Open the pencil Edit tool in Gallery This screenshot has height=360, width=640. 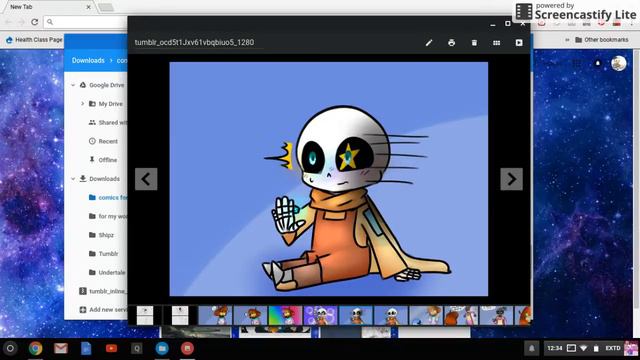429,42
